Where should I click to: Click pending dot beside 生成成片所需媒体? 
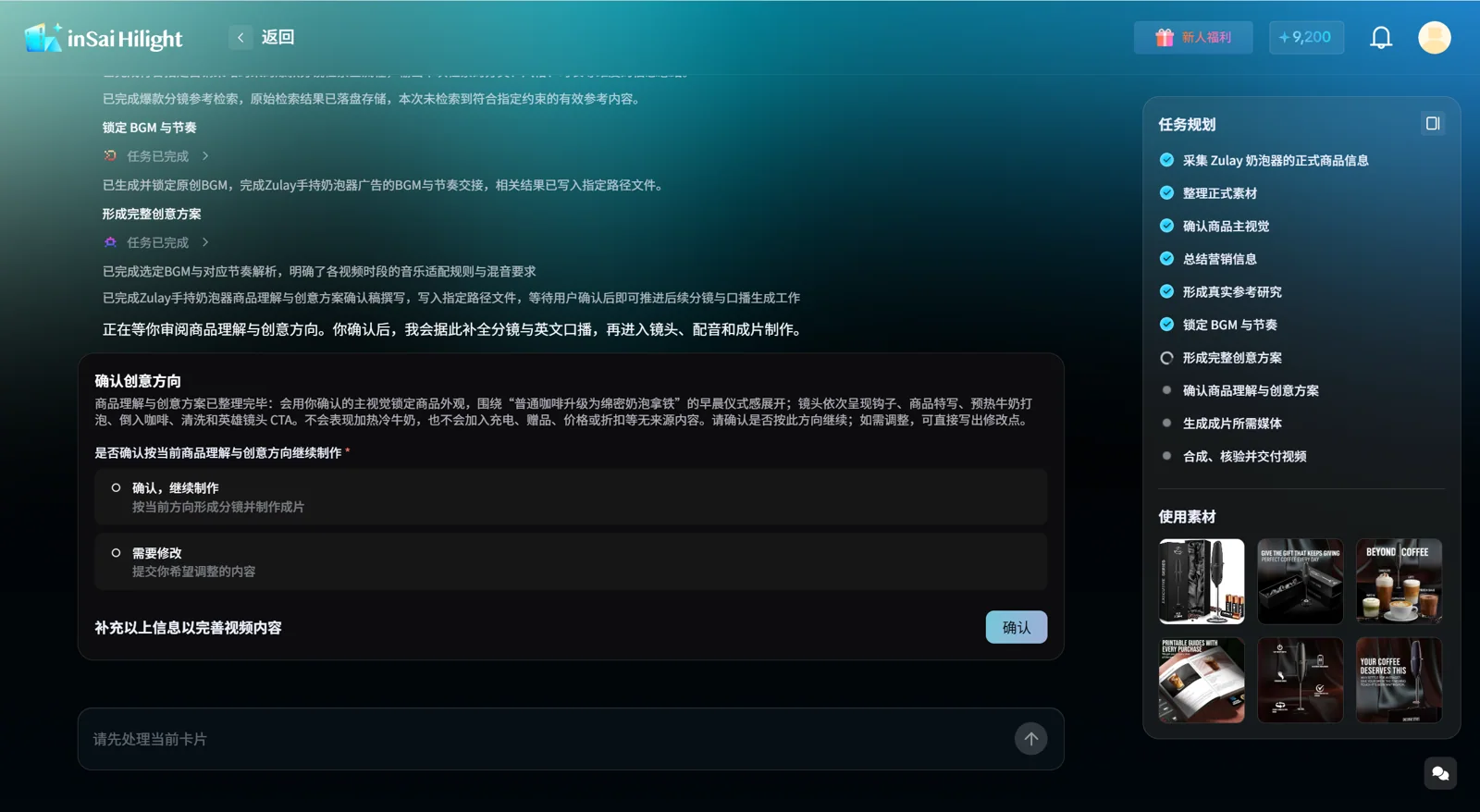pyautogui.click(x=1166, y=423)
